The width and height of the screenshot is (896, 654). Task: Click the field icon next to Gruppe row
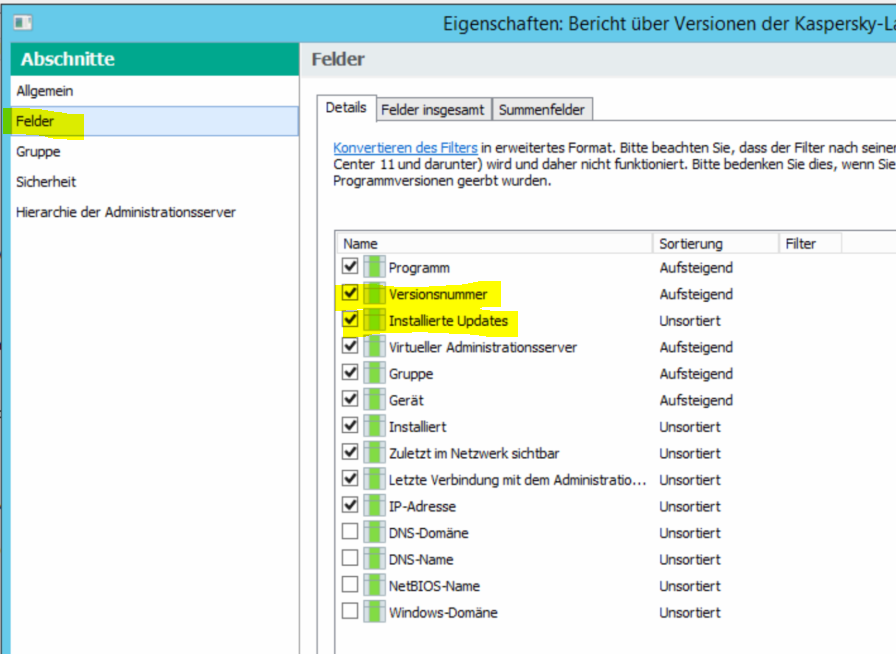point(374,373)
